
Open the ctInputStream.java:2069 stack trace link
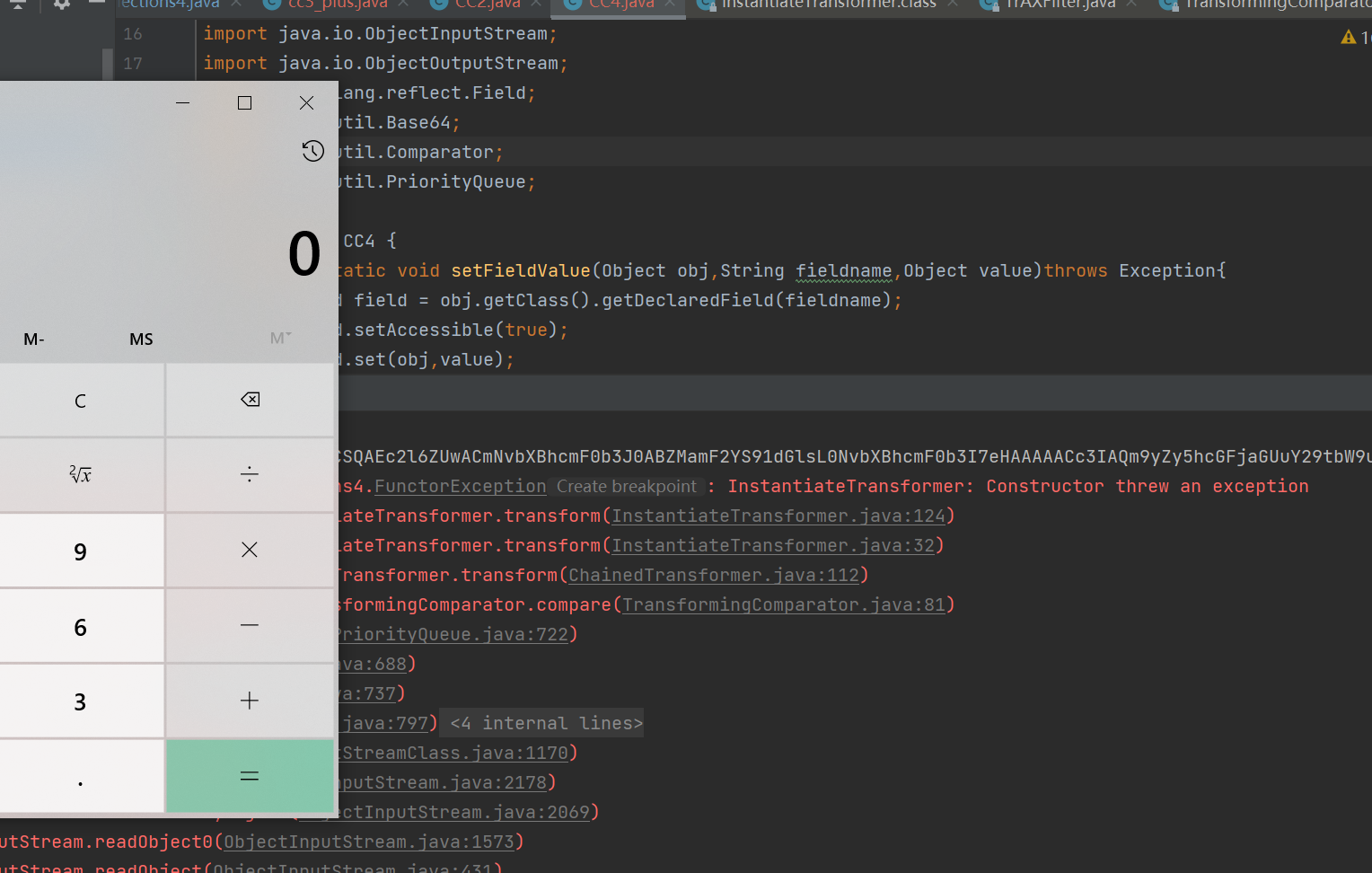pos(464,812)
